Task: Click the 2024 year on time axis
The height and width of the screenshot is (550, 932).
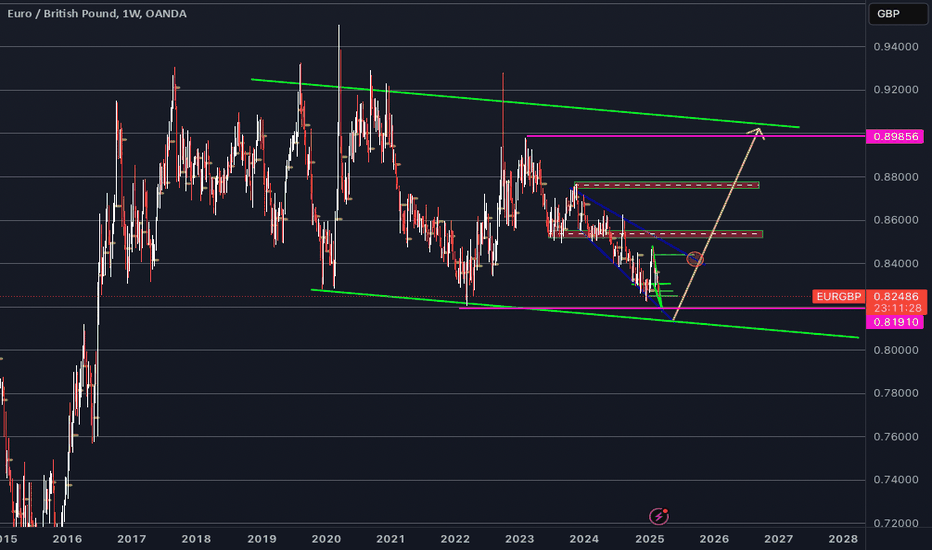Action: (x=584, y=539)
